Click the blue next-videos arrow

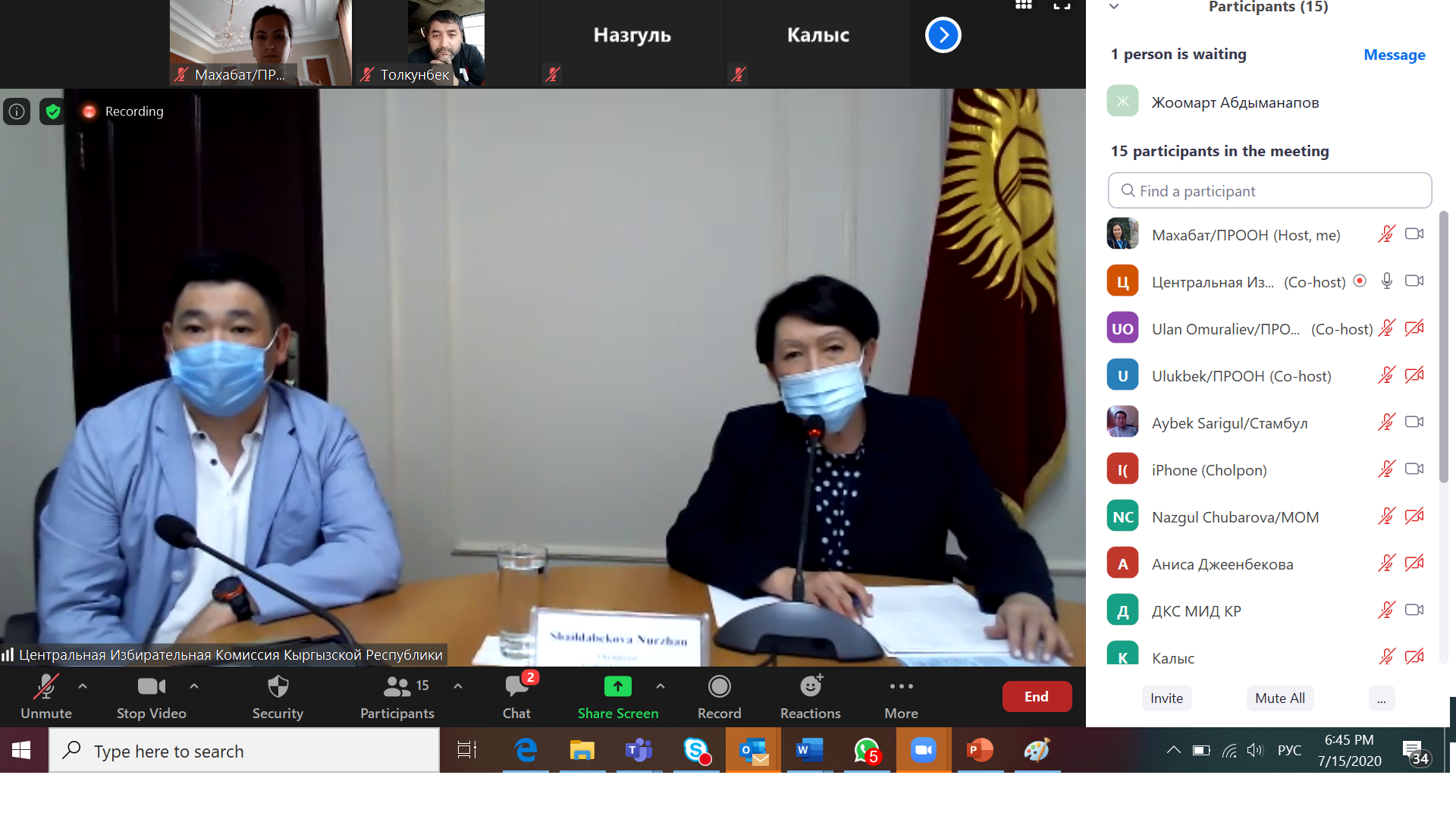pos(943,35)
